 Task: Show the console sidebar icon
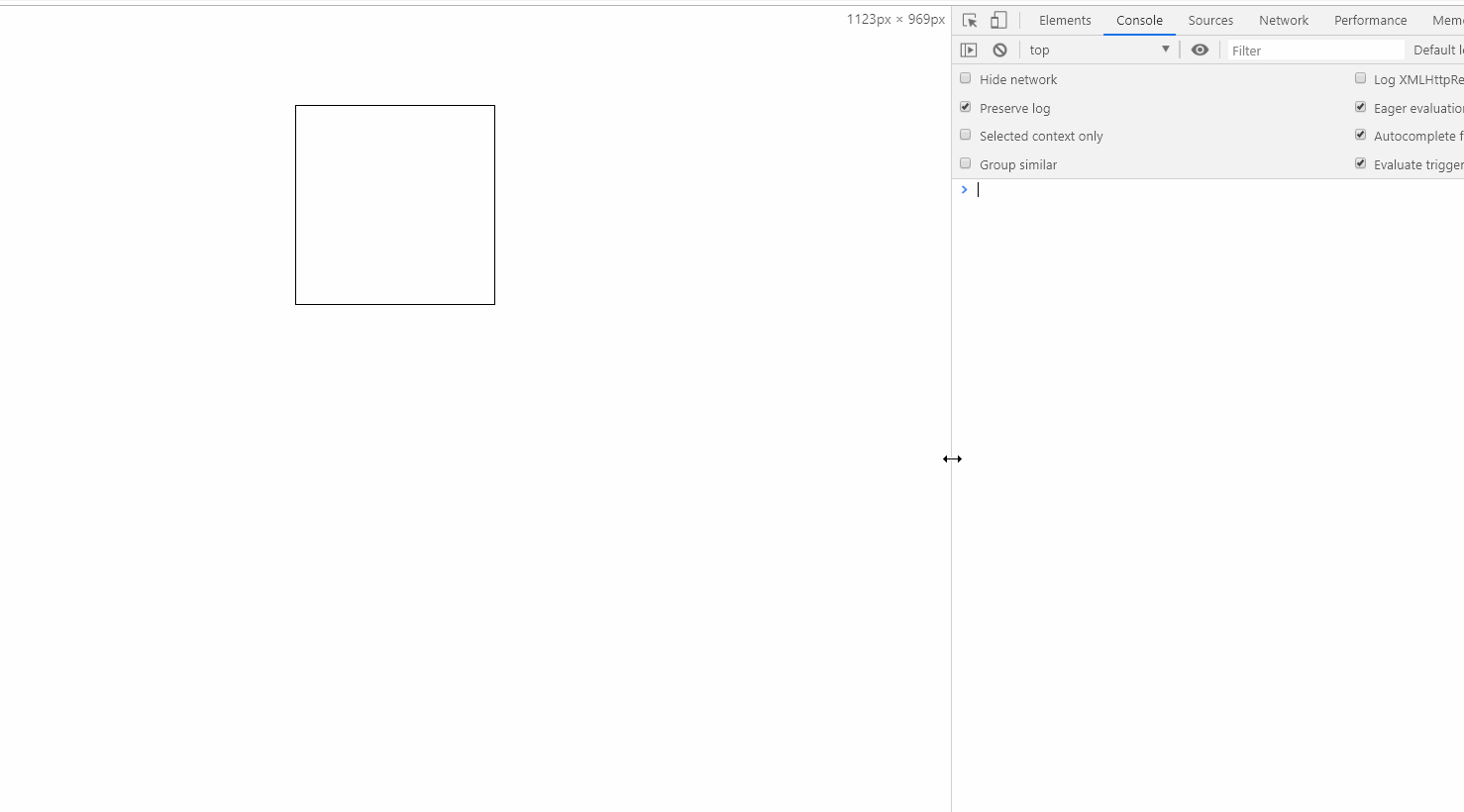pyautogui.click(x=969, y=50)
